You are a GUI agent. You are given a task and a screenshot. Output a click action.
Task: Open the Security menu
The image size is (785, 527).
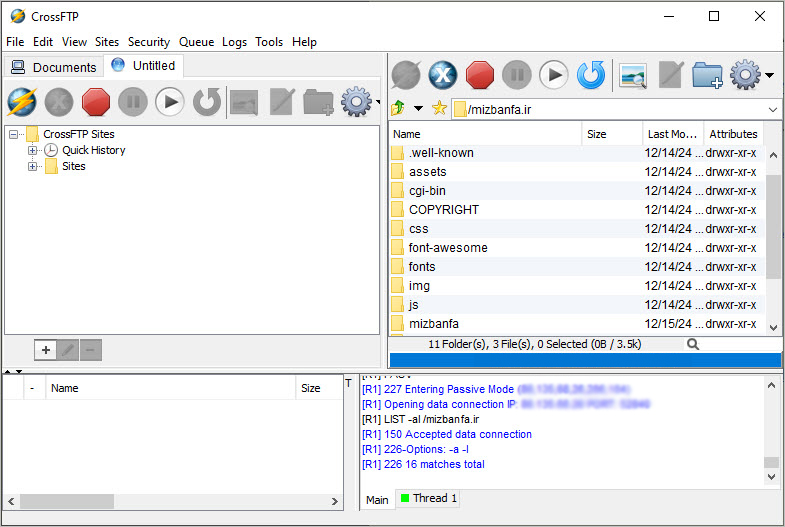[x=149, y=42]
